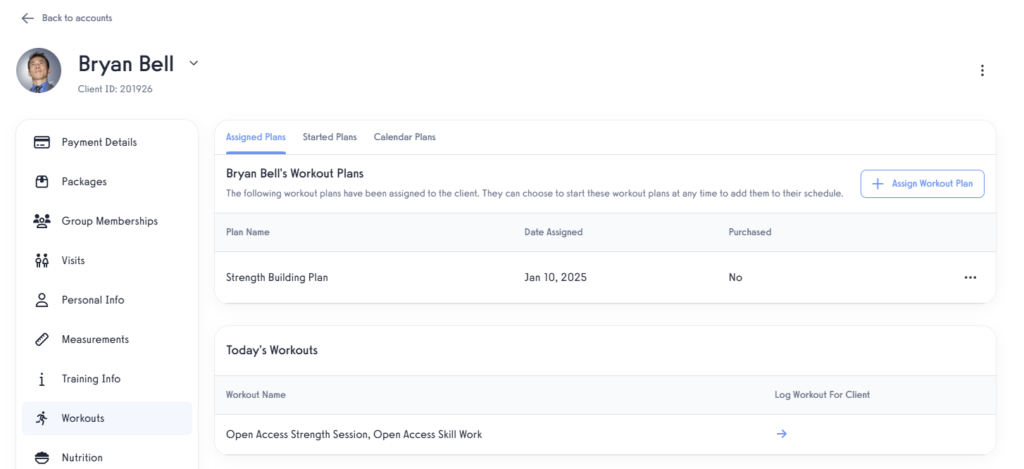Viewport: 1024px width, 469px height.
Task: Select the Assigned Plans tab
Action: tap(256, 137)
